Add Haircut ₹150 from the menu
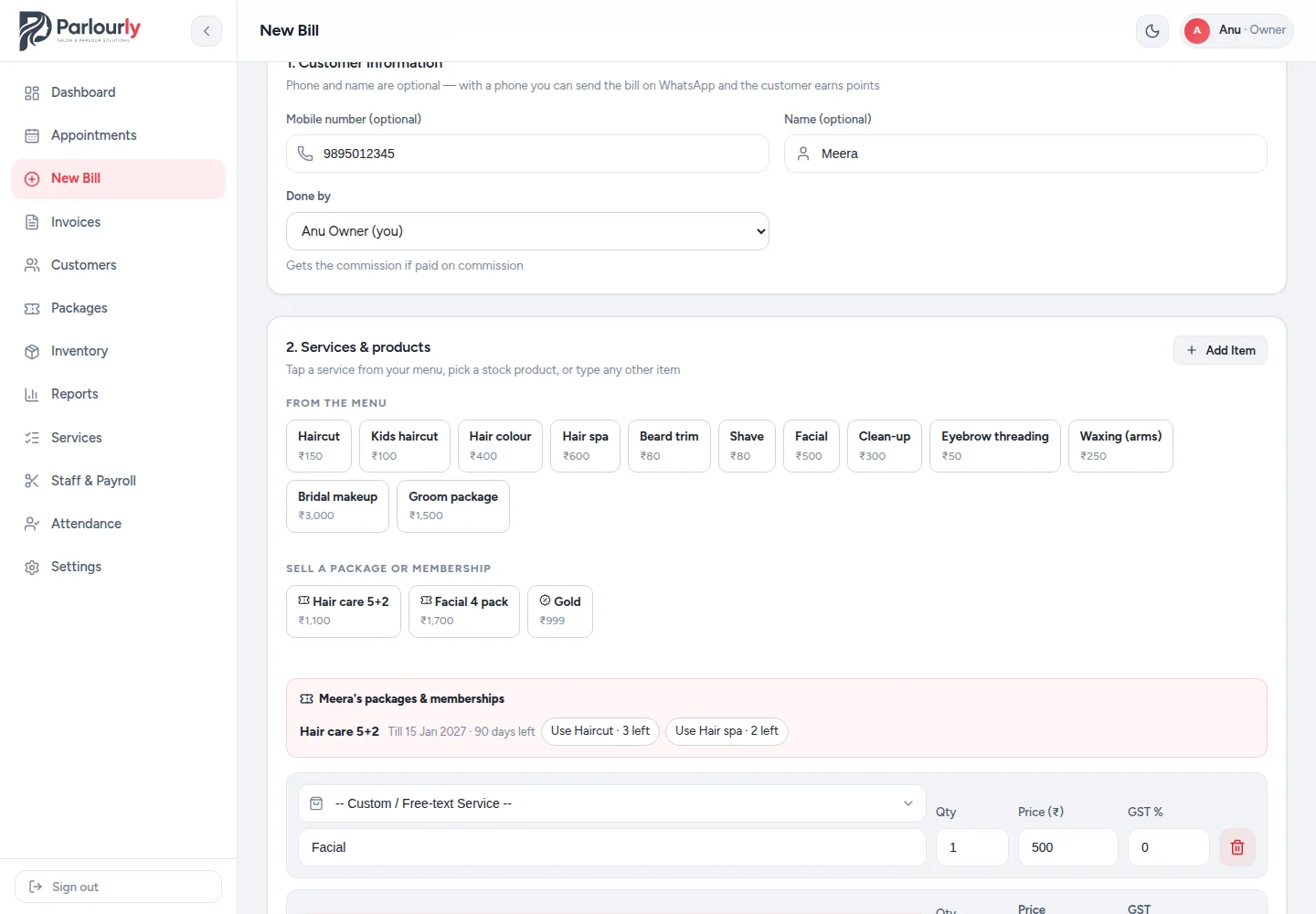1316x914 pixels. click(x=319, y=446)
